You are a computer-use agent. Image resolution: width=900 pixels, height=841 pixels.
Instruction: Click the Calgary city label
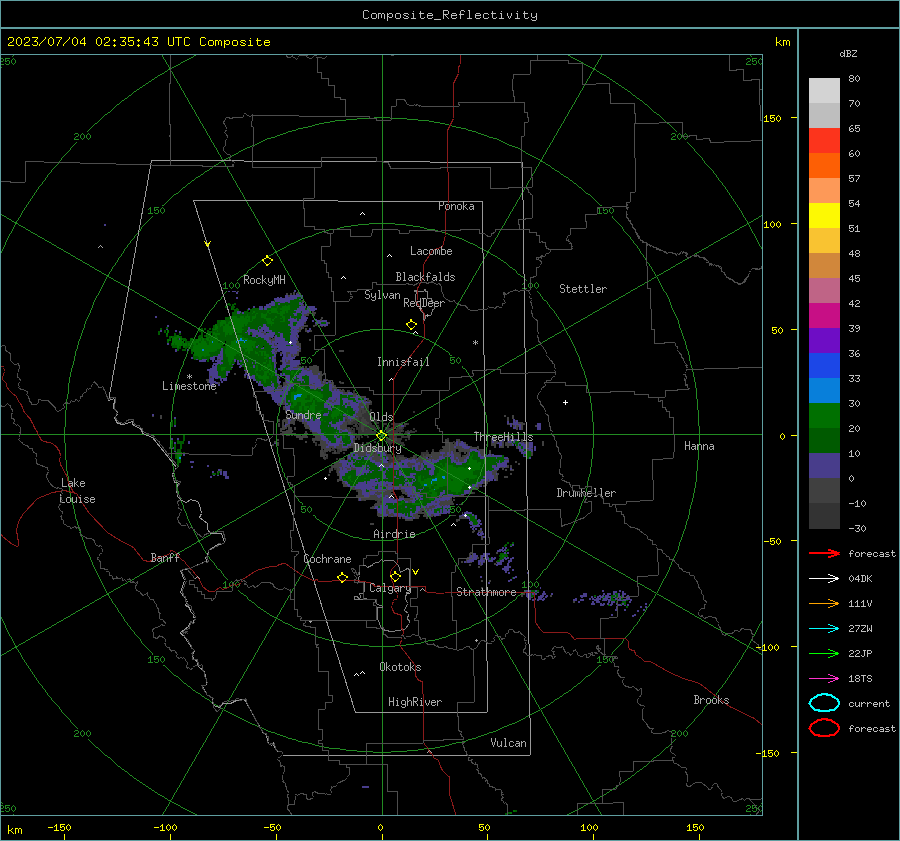coord(390,588)
